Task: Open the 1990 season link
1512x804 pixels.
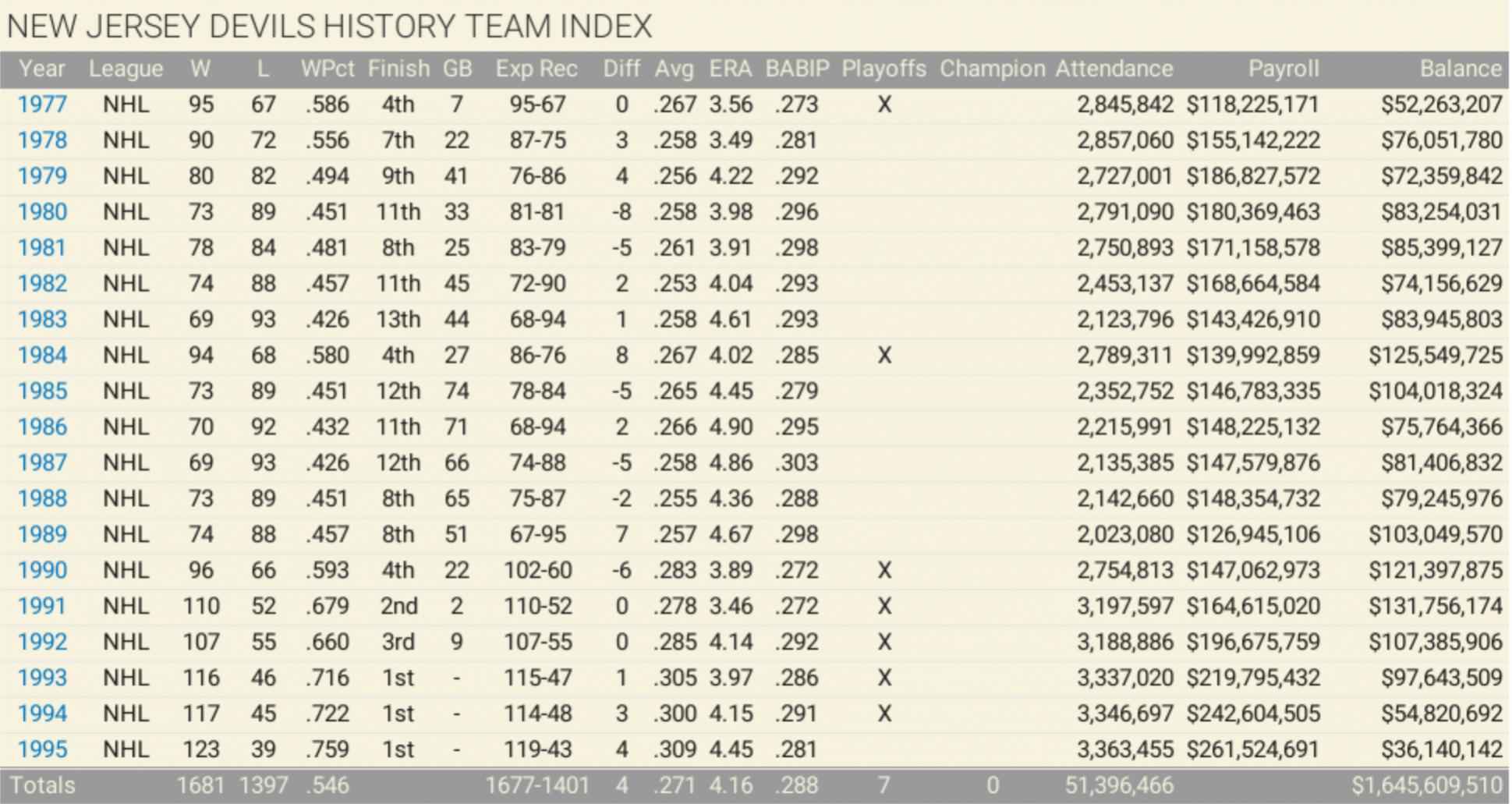Action: [42, 571]
